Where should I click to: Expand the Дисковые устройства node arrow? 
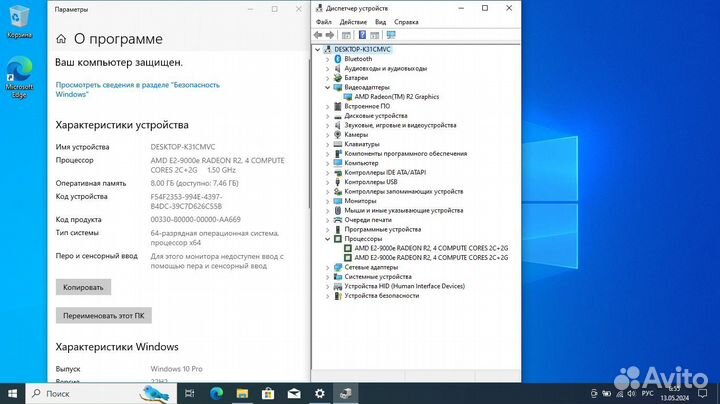(x=327, y=116)
